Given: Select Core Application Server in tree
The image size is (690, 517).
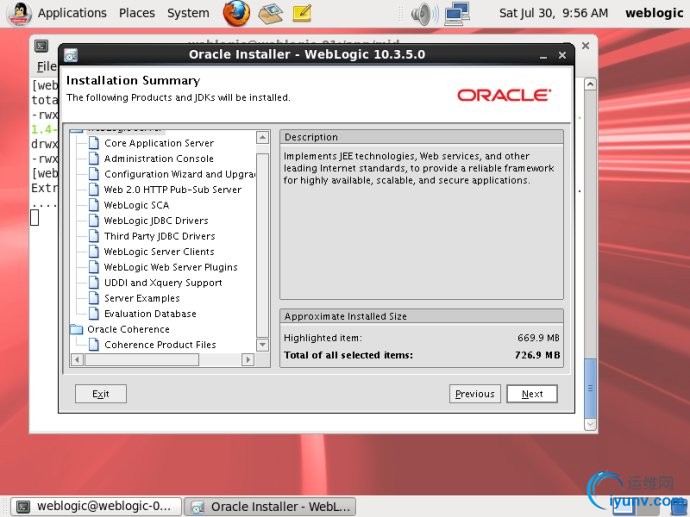Looking at the screenshot, I should [x=159, y=143].
